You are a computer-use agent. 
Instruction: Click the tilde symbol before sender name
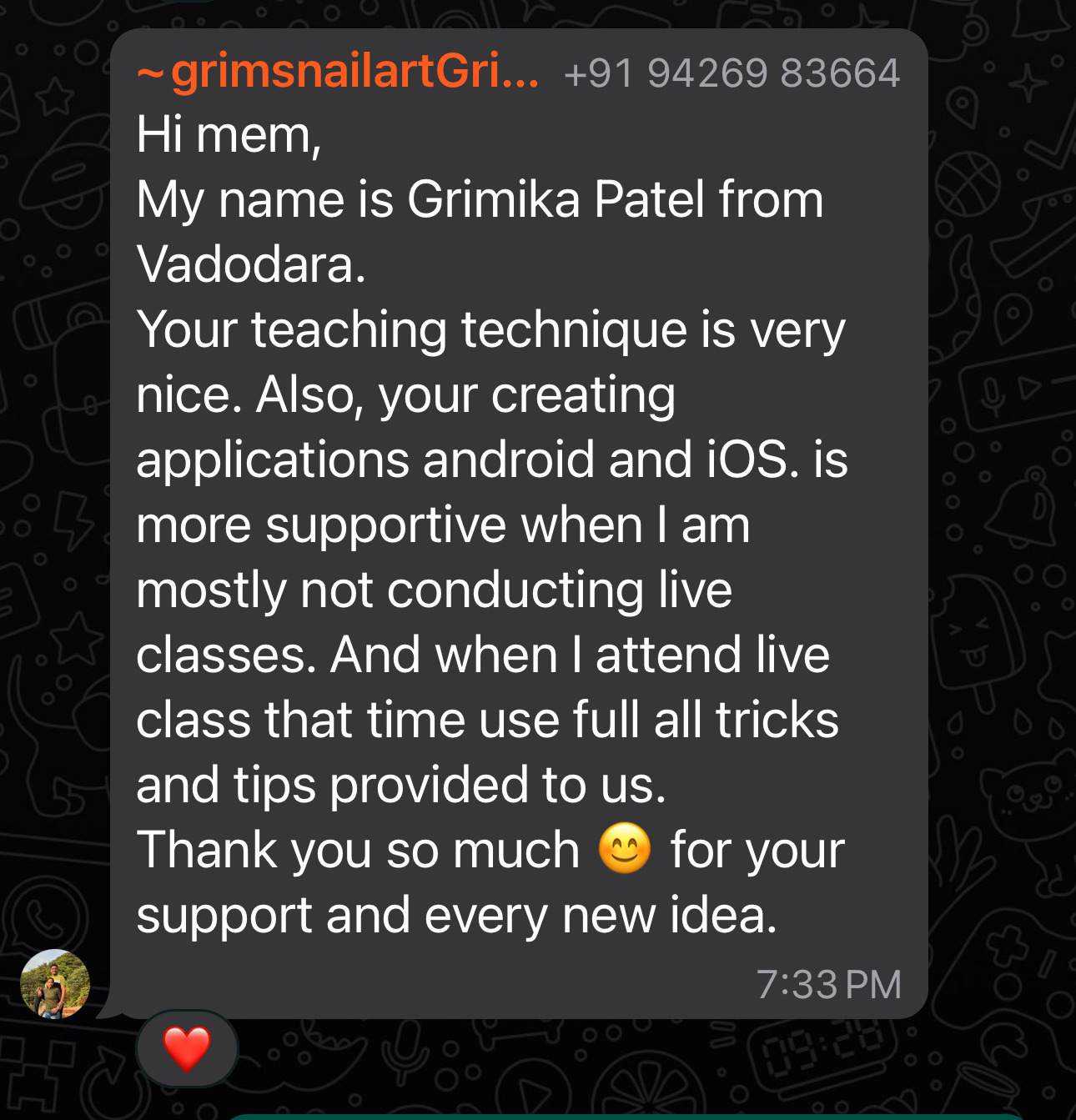(150, 73)
